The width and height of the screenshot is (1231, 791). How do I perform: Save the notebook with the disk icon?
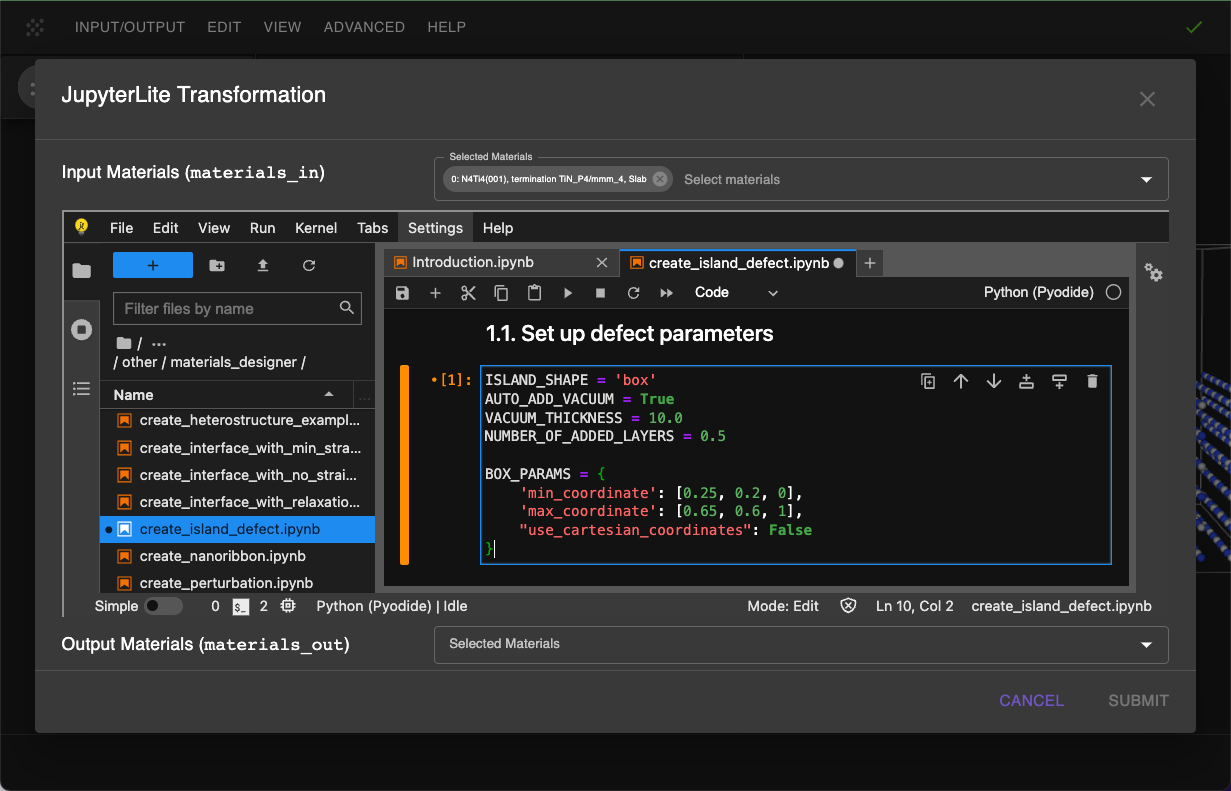[402, 293]
